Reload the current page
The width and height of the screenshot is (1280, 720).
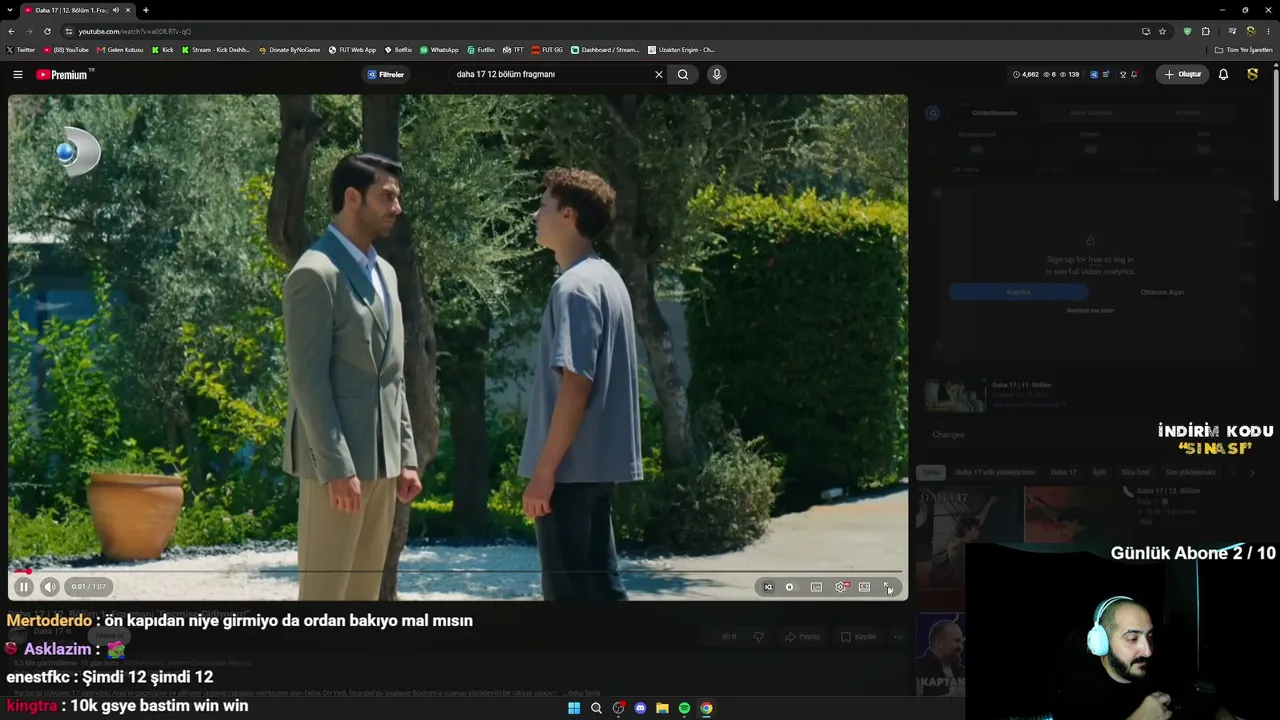(47, 31)
